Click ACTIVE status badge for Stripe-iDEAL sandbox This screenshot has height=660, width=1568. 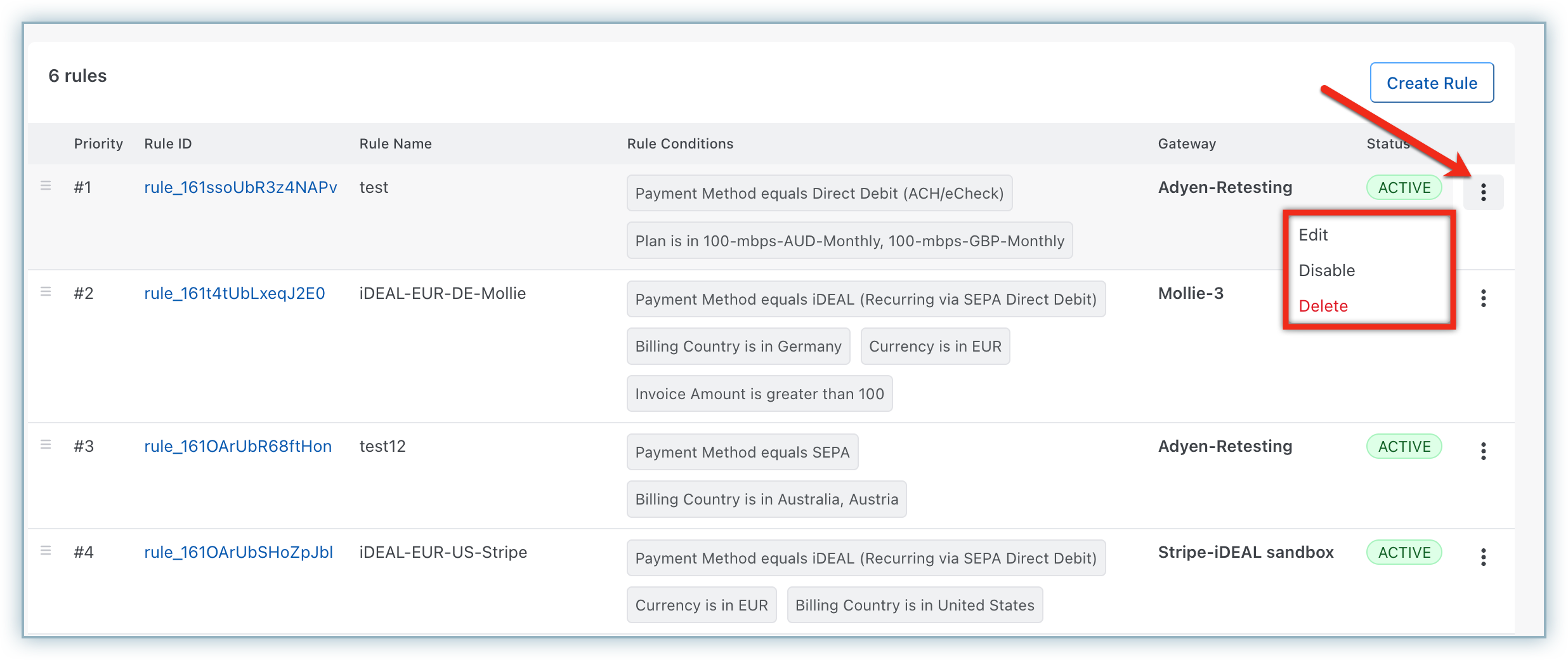1404,553
